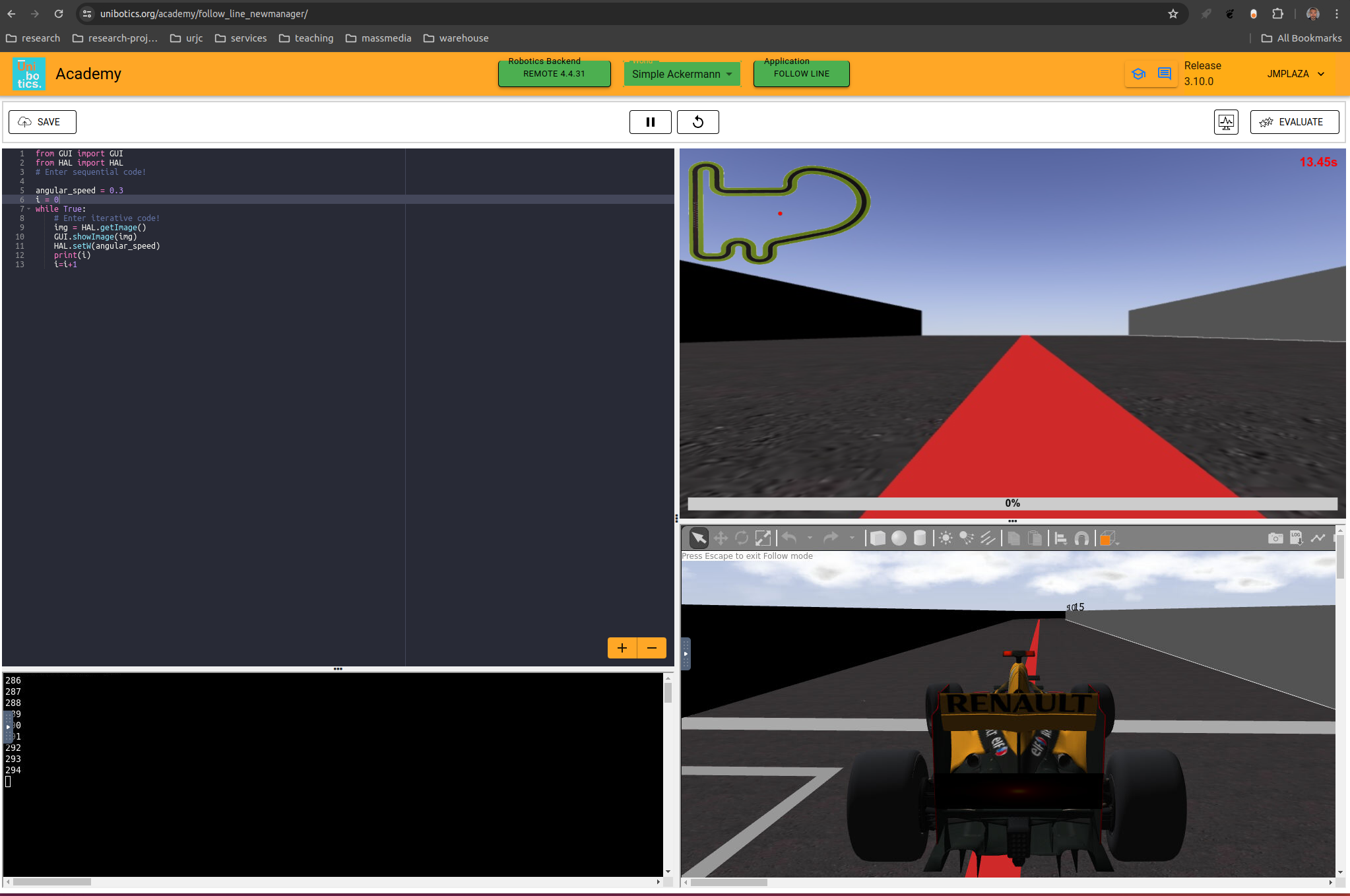Screen dimensions: 1350x896
Task: Add a spot light
Action: pos(967,538)
